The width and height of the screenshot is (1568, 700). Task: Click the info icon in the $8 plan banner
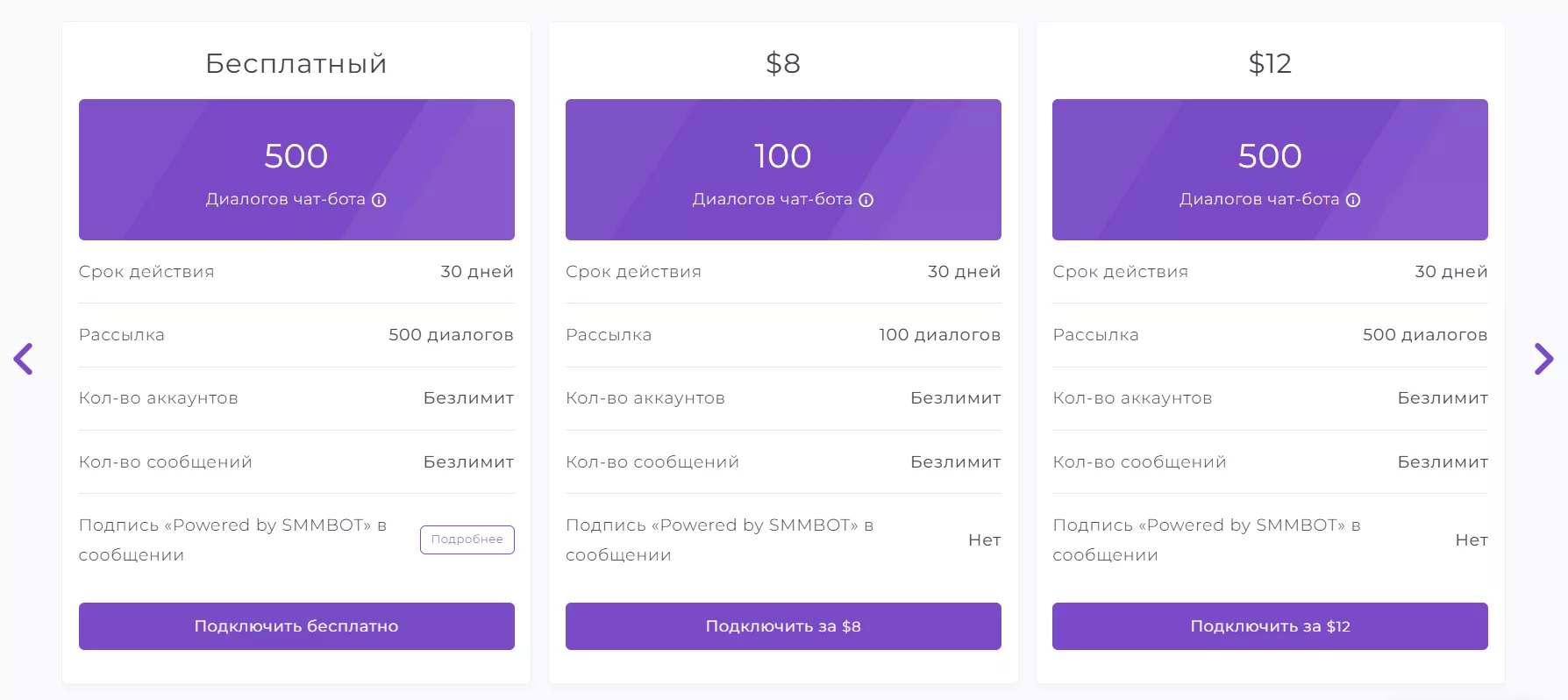click(x=866, y=200)
